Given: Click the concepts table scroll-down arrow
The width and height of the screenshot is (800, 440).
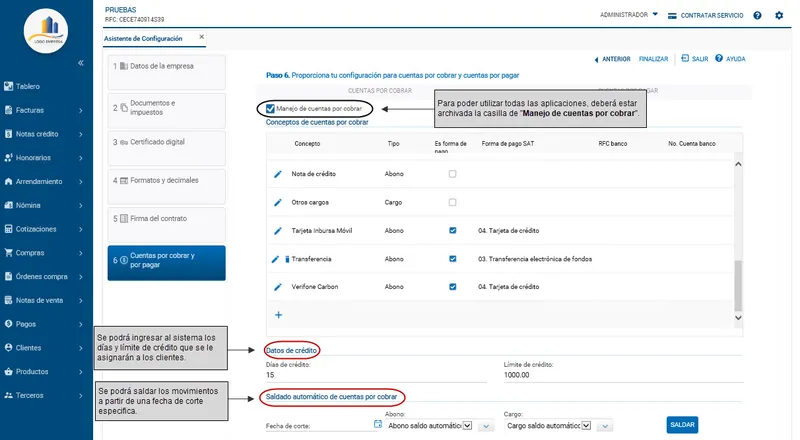Looking at the screenshot, I should coord(738,317).
